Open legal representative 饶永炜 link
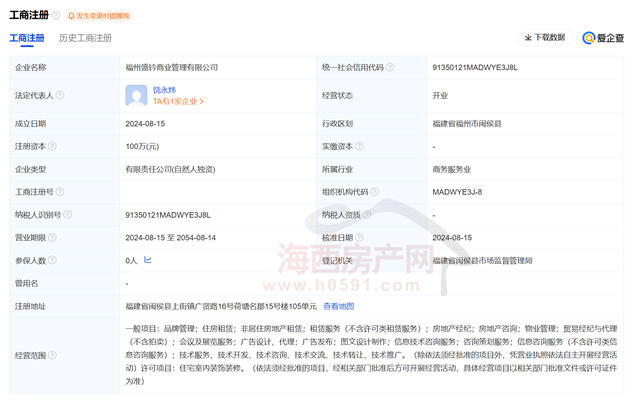Screen dimensions: 640x401 [164, 90]
